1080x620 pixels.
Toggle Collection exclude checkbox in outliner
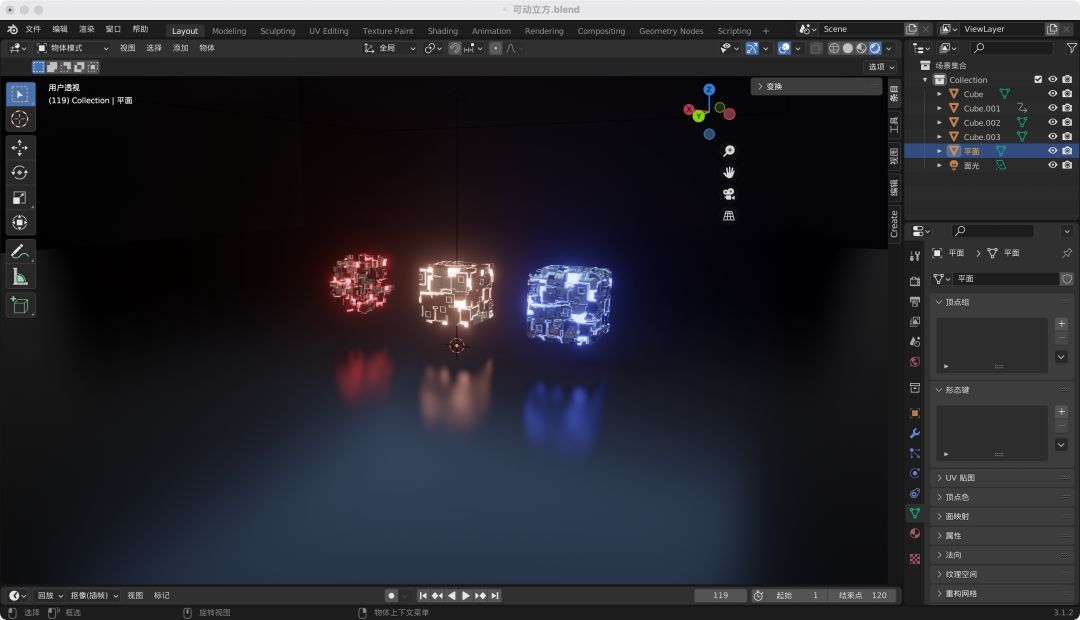[1038, 80]
